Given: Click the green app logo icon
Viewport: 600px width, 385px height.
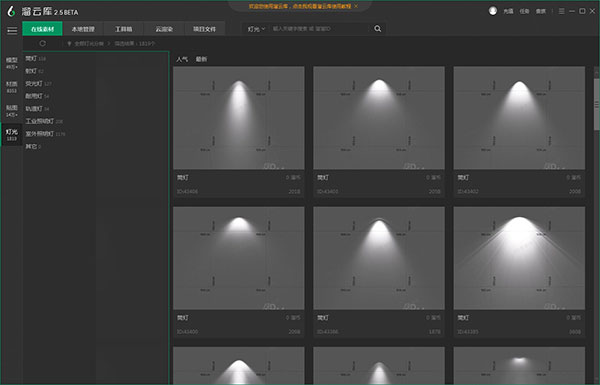Looking at the screenshot, I should pyautogui.click(x=11, y=11).
